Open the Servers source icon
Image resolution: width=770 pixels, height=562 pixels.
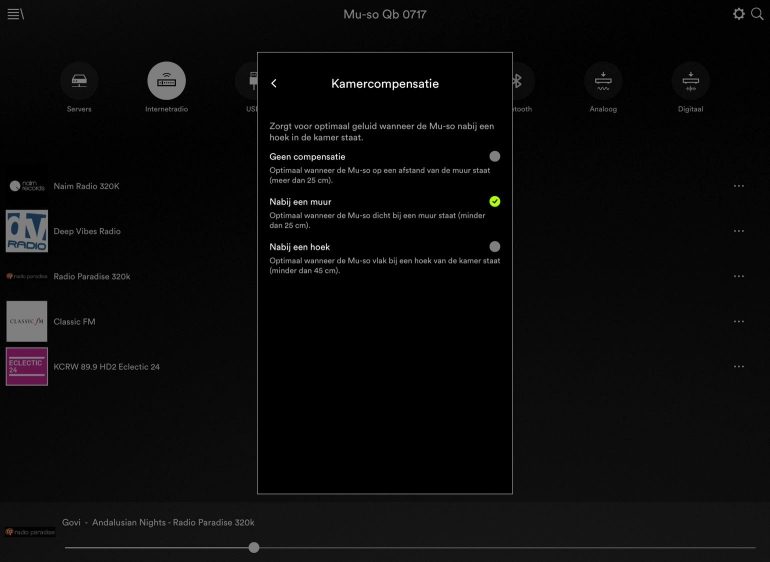point(79,81)
